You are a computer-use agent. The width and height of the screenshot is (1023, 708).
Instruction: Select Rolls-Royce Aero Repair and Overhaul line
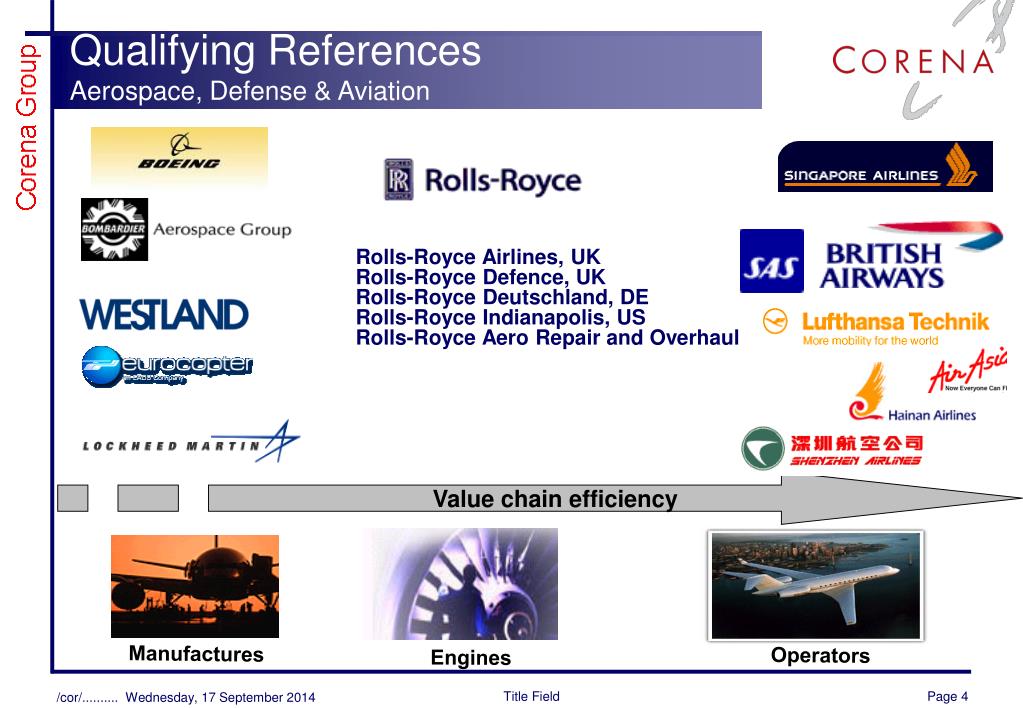547,338
